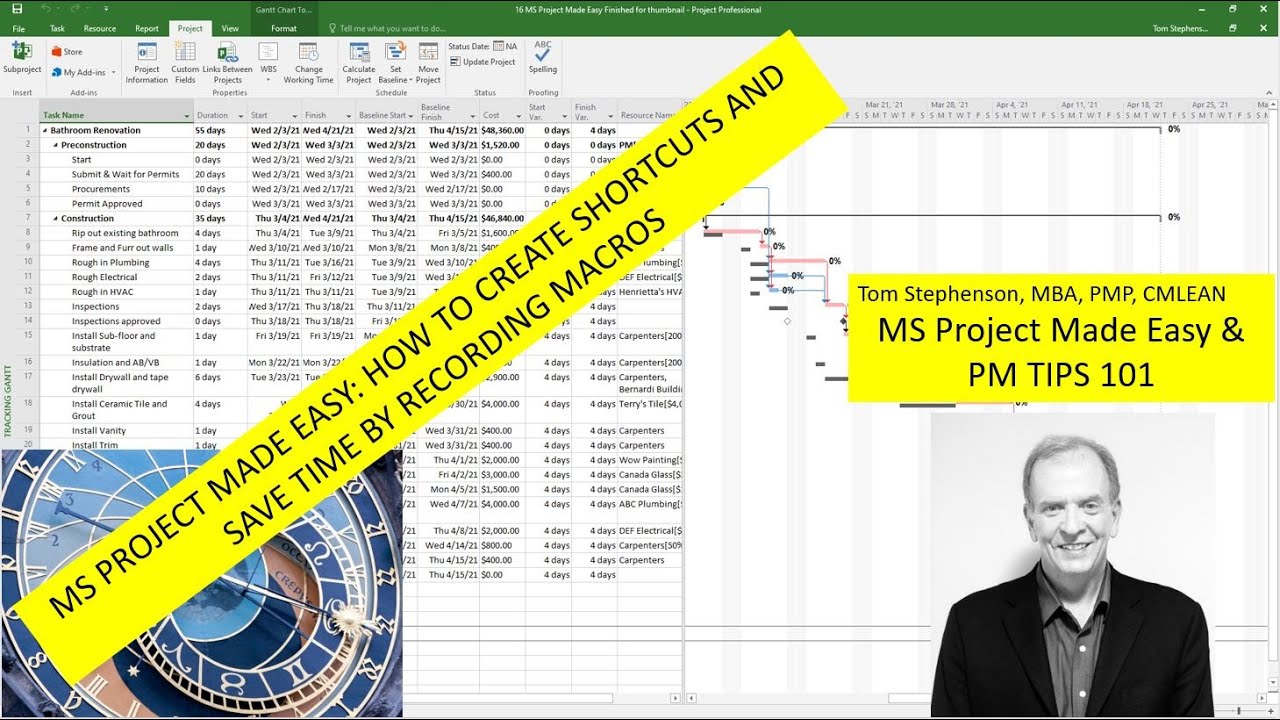Viewport: 1280px width, 720px height.
Task: Select the 'Rough Electrical' task
Action: tap(104, 277)
